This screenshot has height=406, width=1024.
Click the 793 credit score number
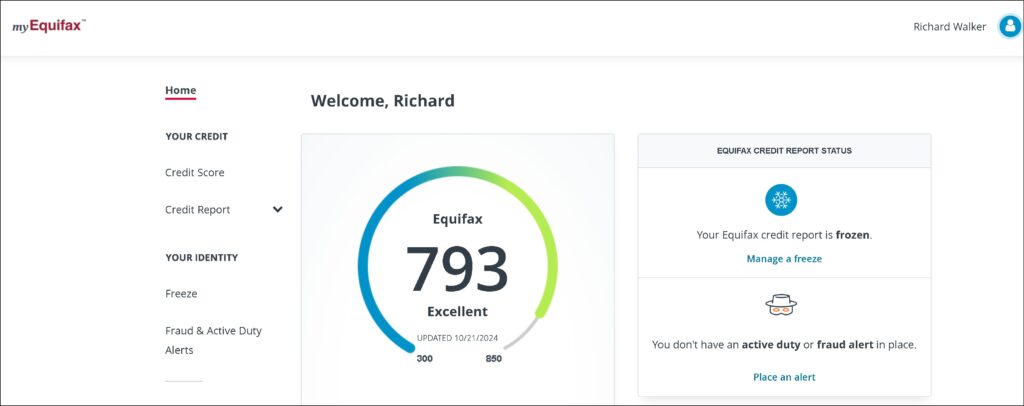coord(457,267)
